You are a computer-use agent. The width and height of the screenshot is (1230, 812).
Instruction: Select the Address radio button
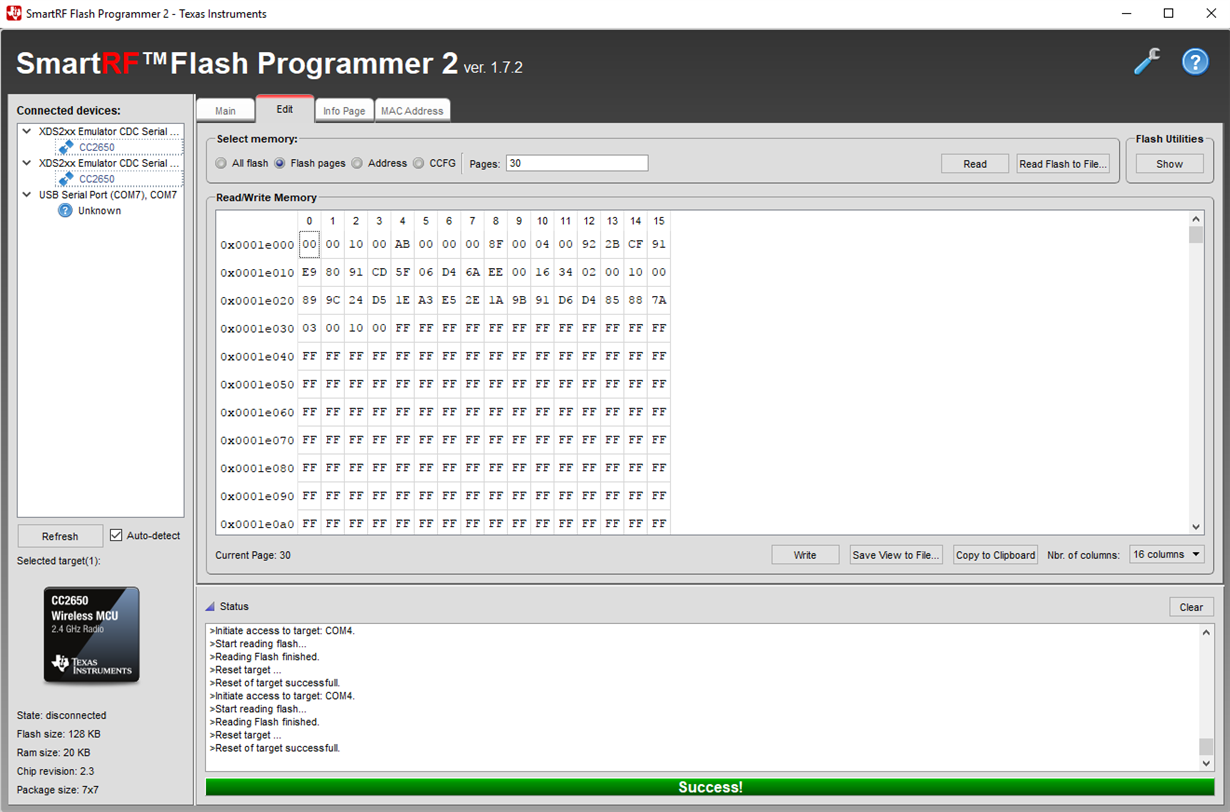pyautogui.click(x=357, y=163)
